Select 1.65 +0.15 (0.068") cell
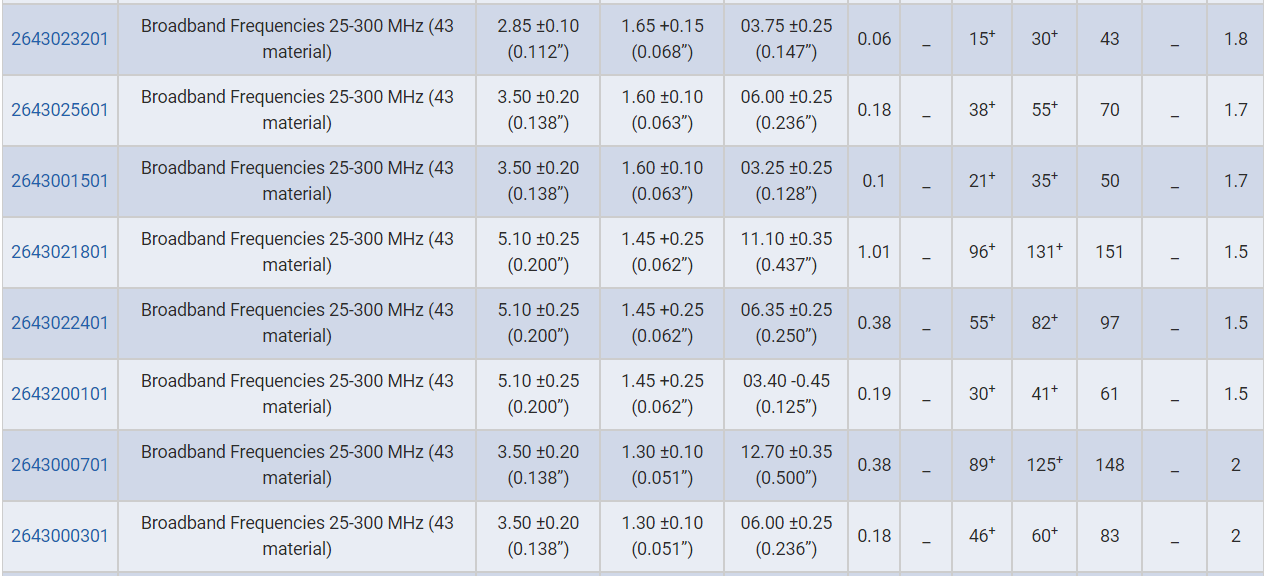The height and width of the screenshot is (576, 1267). point(662,39)
